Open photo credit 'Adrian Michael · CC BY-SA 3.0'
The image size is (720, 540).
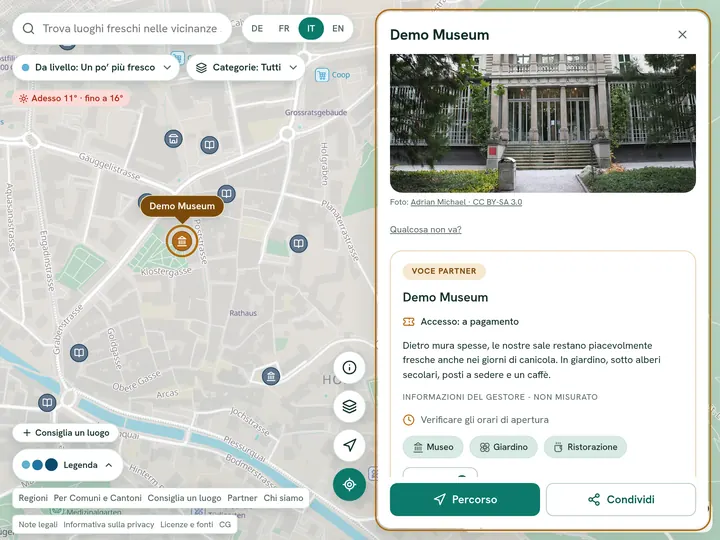click(x=466, y=202)
